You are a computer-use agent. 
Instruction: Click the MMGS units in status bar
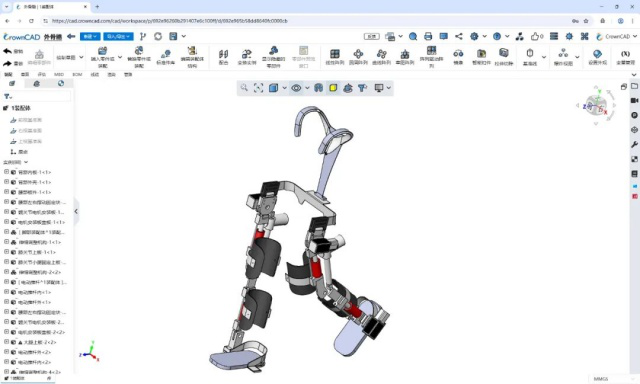tap(601, 379)
